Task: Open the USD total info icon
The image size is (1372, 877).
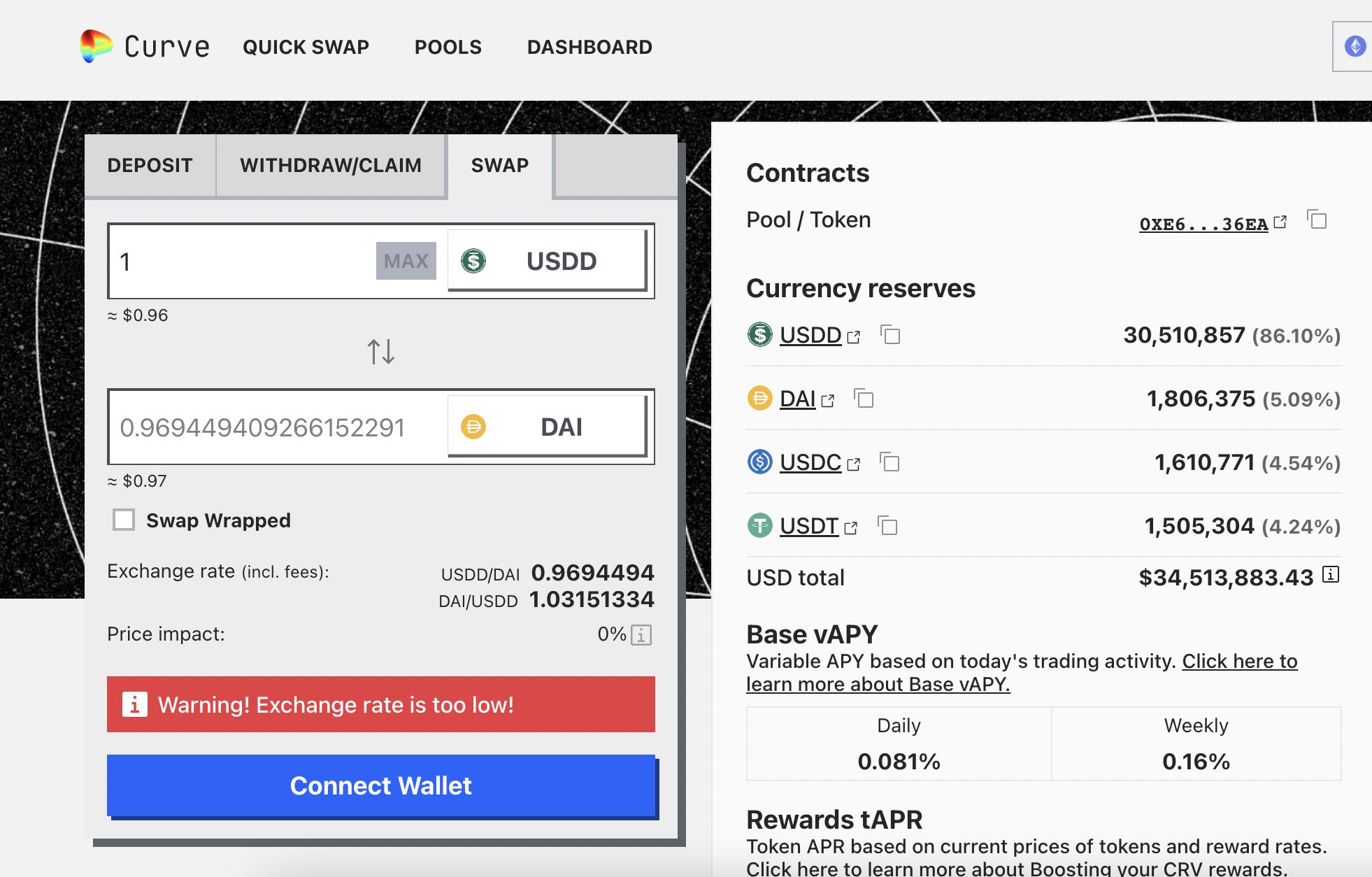Action: pos(1331,575)
